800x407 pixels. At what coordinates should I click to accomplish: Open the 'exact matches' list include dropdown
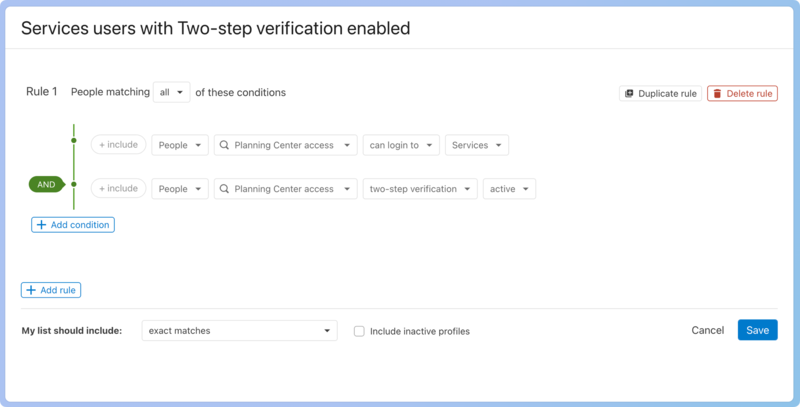click(239, 330)
